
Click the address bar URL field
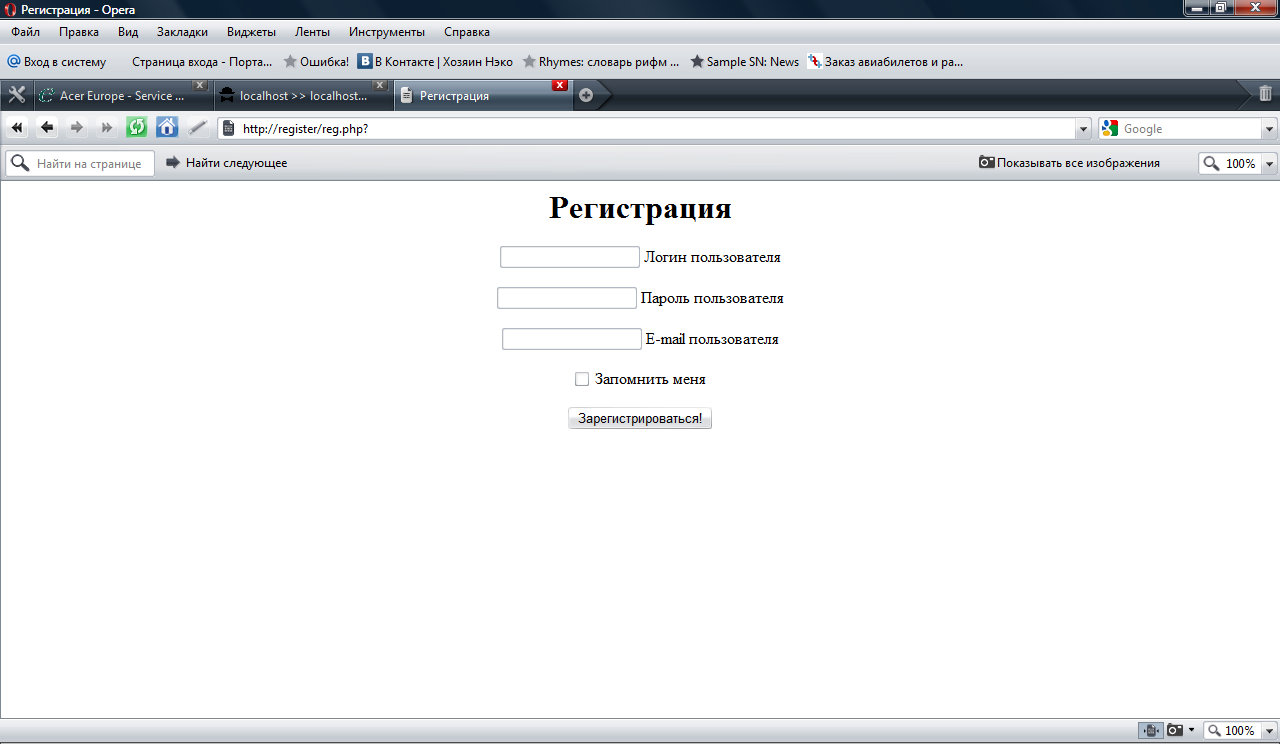(655, 129)
